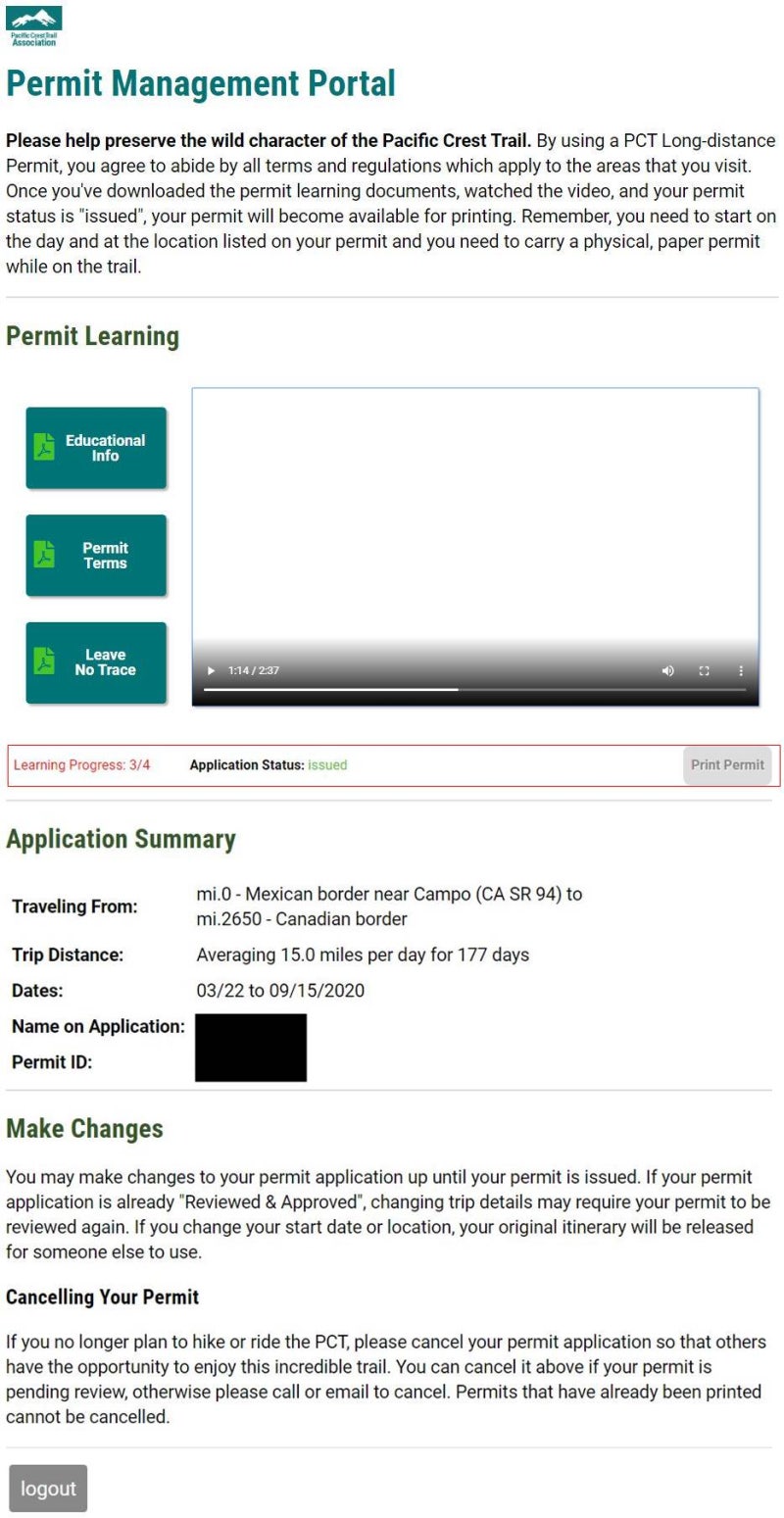Open the Leave No Trace document
The image size is (784, 1518).
(x=96, y=662)
